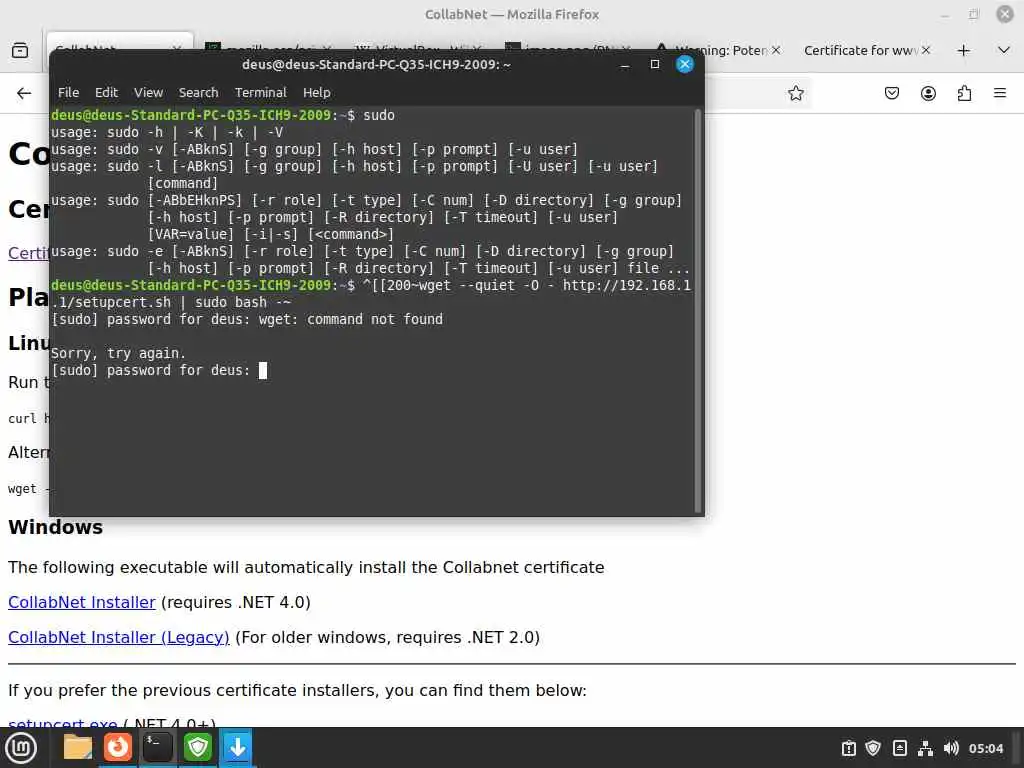Image resolution: width=1024 pixels, height=768 pixels.
Task: Click the Windows heading text
Action: coord(56,527)
